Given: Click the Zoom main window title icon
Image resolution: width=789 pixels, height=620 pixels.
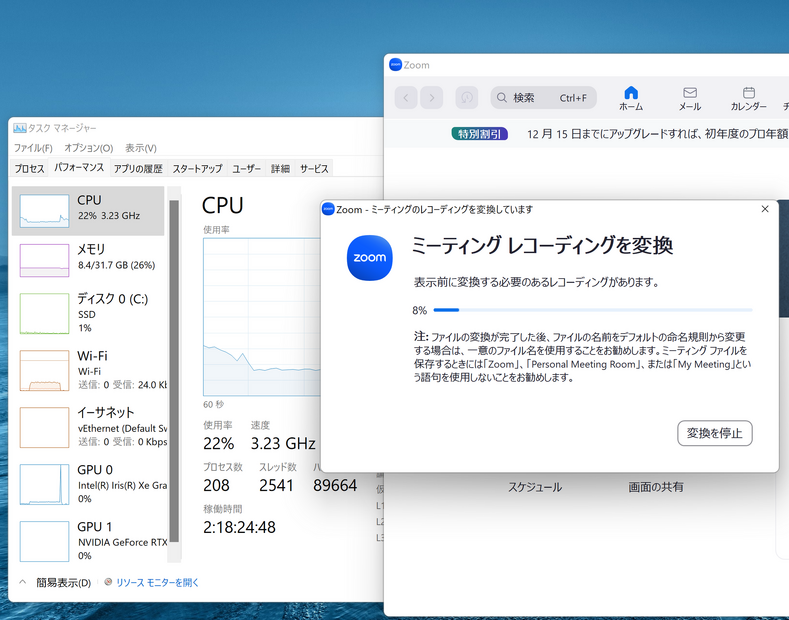Looking at the screenshot, I should (x=396, y=65).
